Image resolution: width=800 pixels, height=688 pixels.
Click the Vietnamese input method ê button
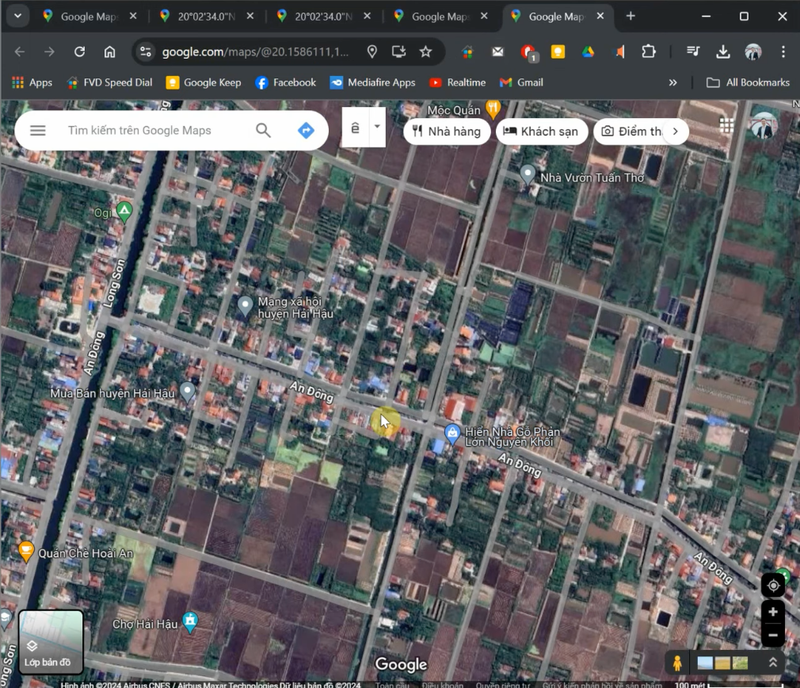(355, 128)
